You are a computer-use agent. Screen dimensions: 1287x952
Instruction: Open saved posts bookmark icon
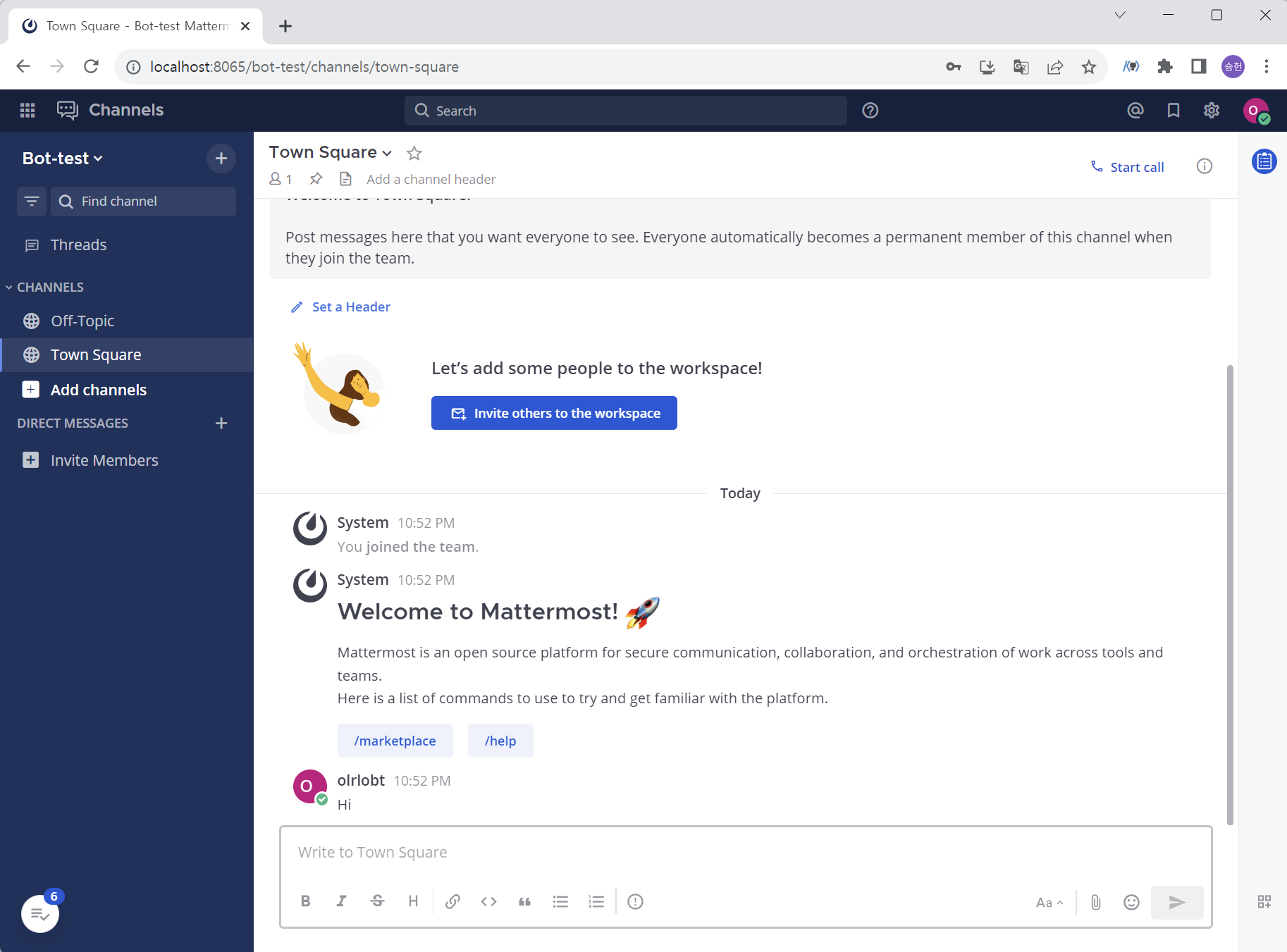point(1174,110)
